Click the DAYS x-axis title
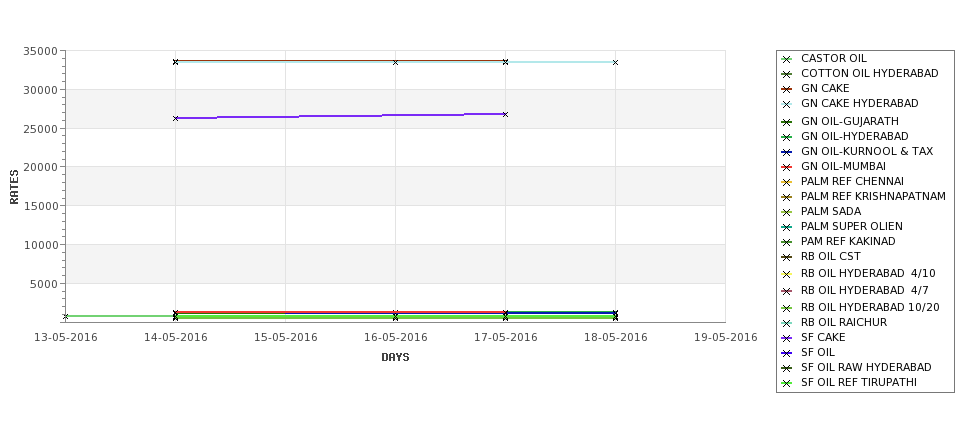The width and height of the screenshot is (975, 429). click(x=395, y=357)
